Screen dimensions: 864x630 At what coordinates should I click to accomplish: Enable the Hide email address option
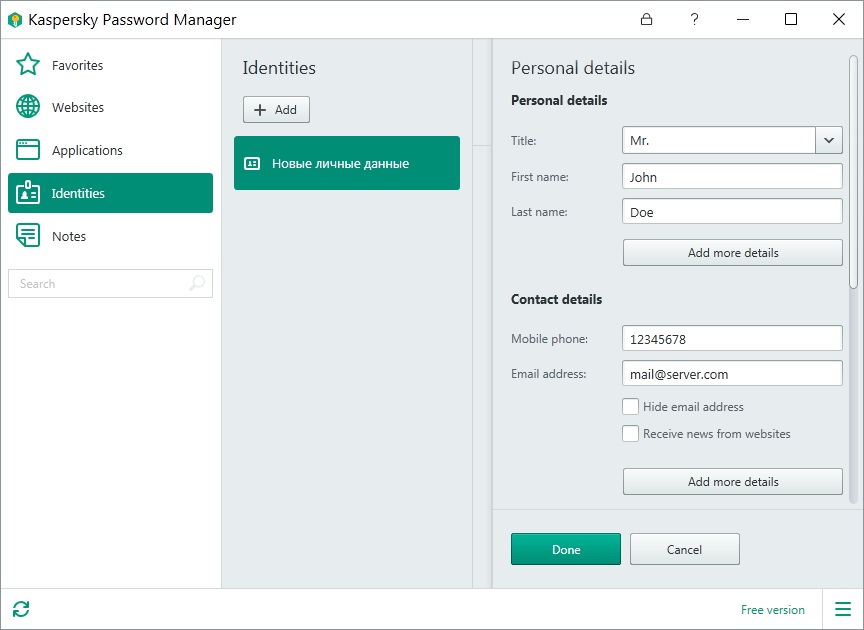click(630, 406)
